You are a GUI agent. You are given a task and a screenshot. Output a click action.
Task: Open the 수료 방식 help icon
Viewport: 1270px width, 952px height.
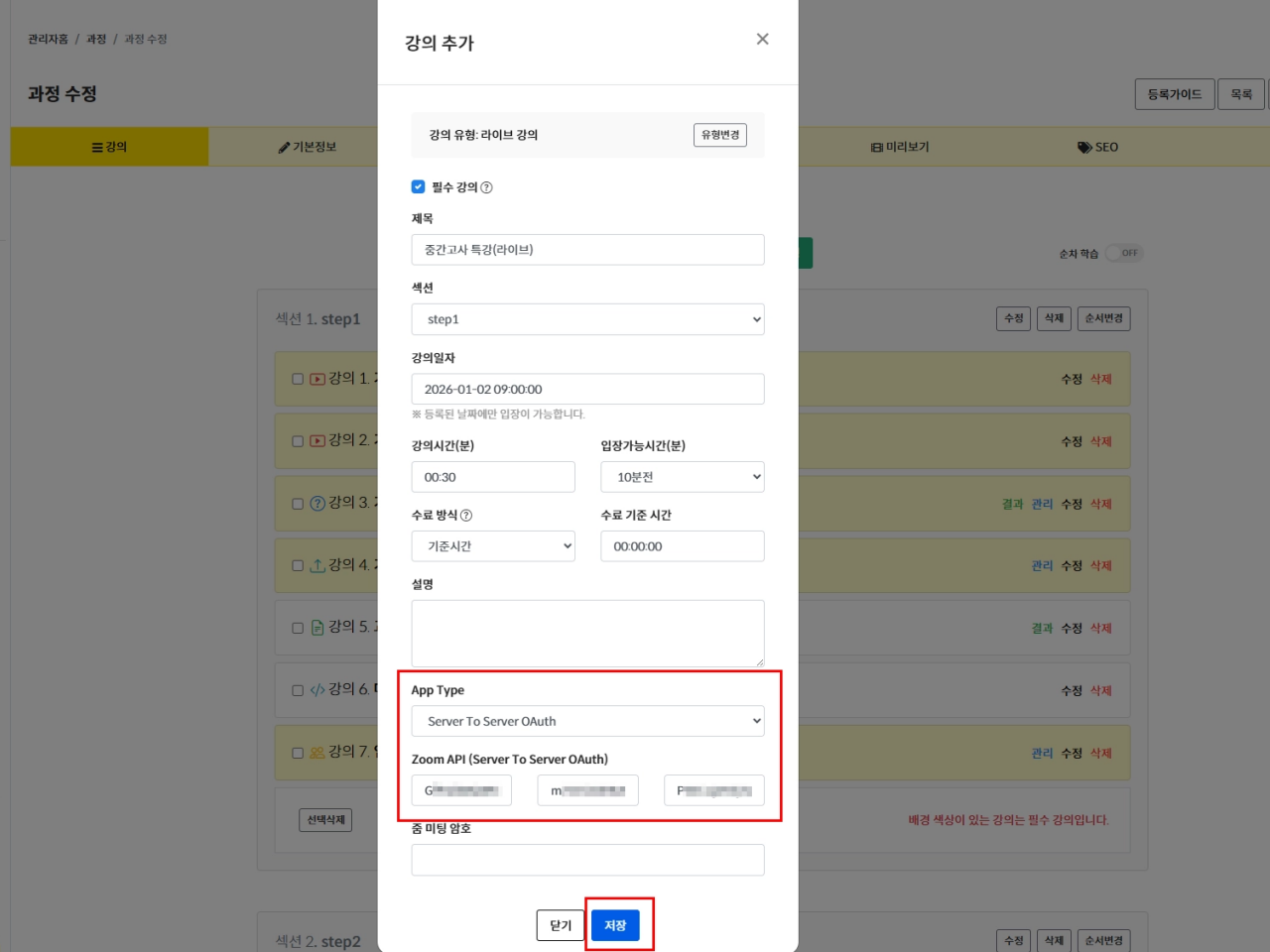click(466, 516)
